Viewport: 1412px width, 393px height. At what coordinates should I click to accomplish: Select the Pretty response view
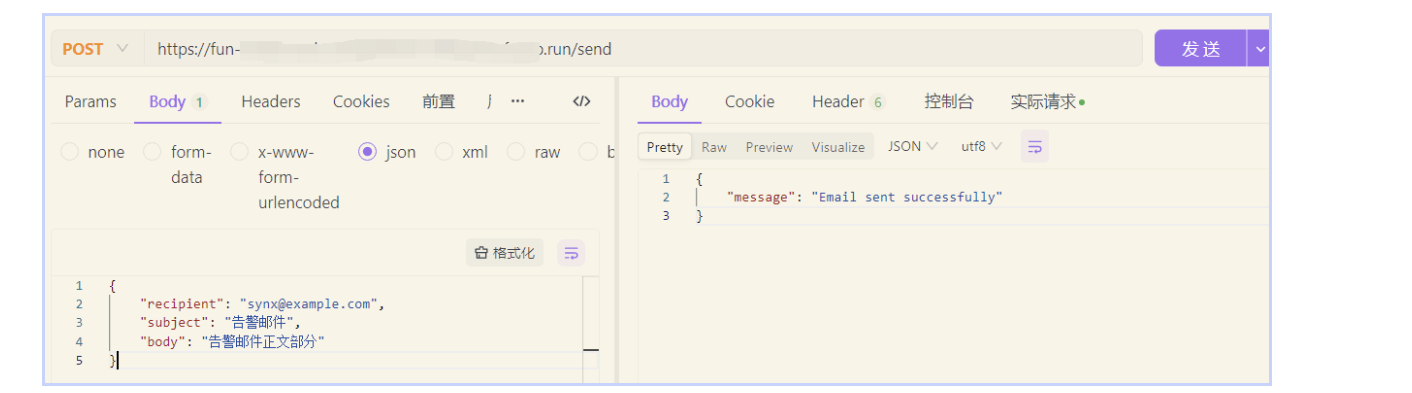[665, 147]
